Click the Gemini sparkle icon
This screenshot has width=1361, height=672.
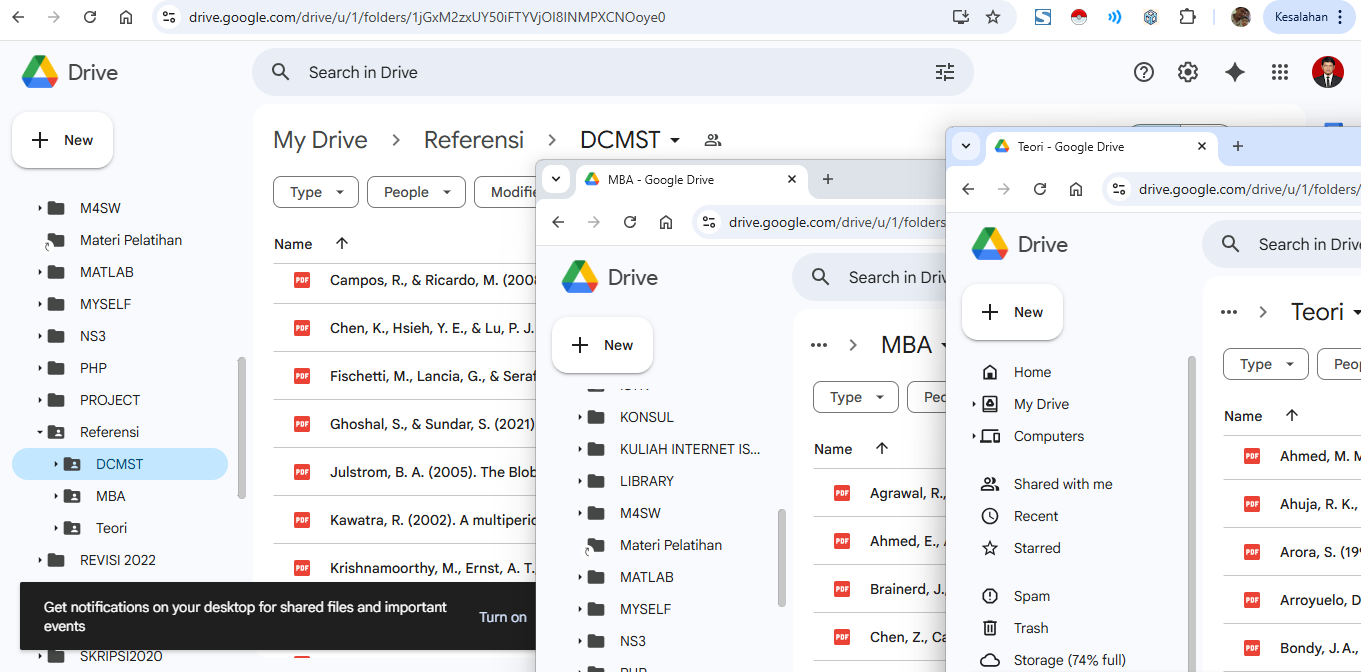pos(1235,72)
